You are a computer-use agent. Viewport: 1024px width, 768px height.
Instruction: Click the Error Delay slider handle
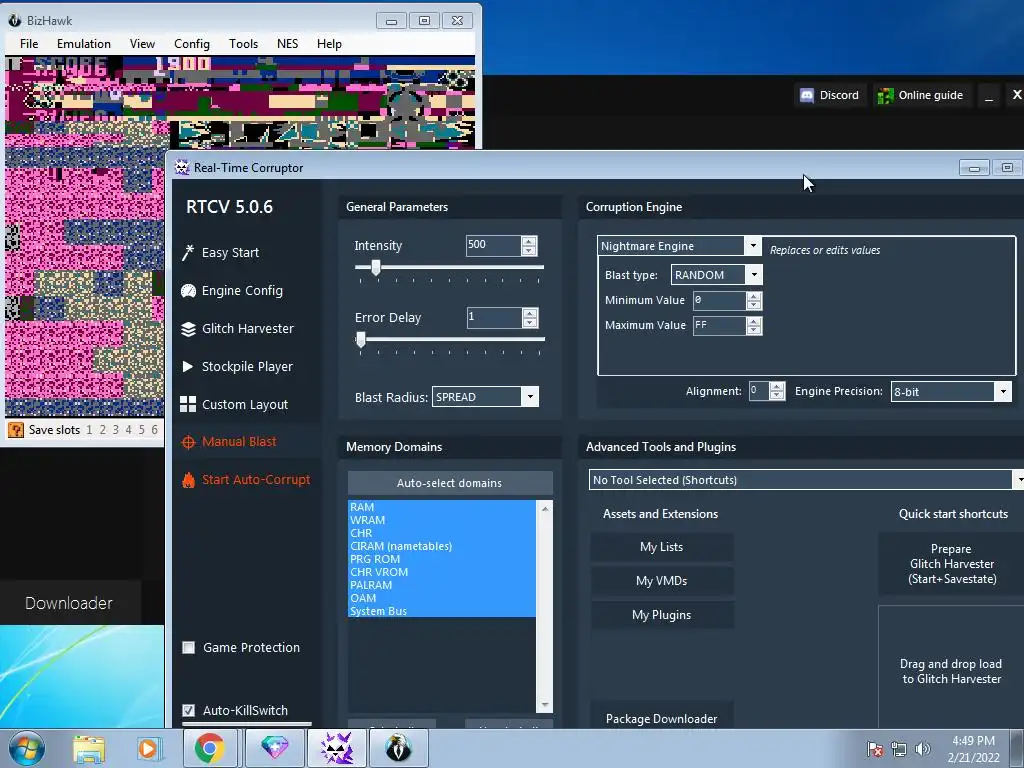361,340
